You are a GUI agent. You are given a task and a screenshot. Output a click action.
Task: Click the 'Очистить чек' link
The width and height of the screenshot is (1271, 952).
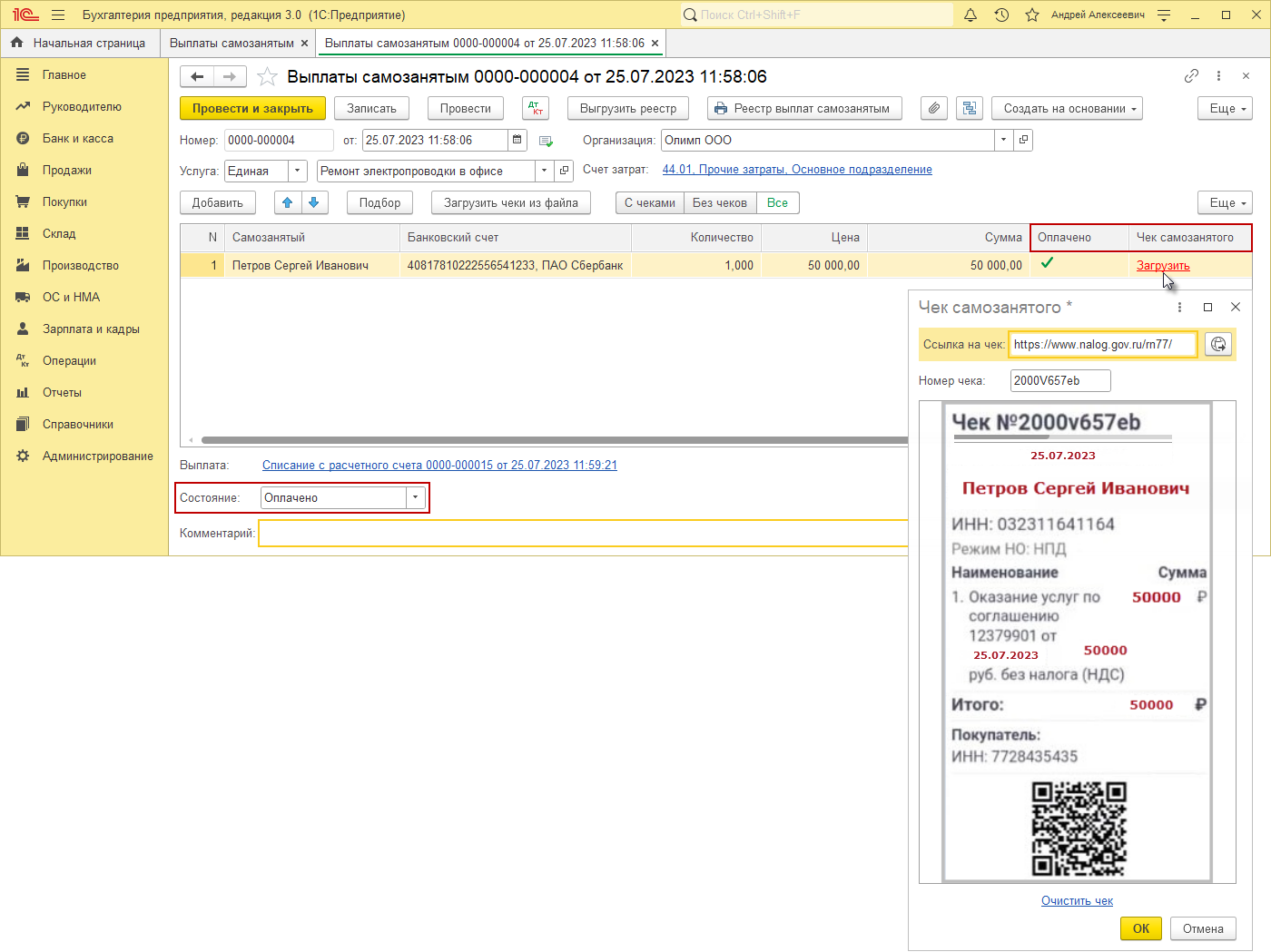[x=1077, y=901]
